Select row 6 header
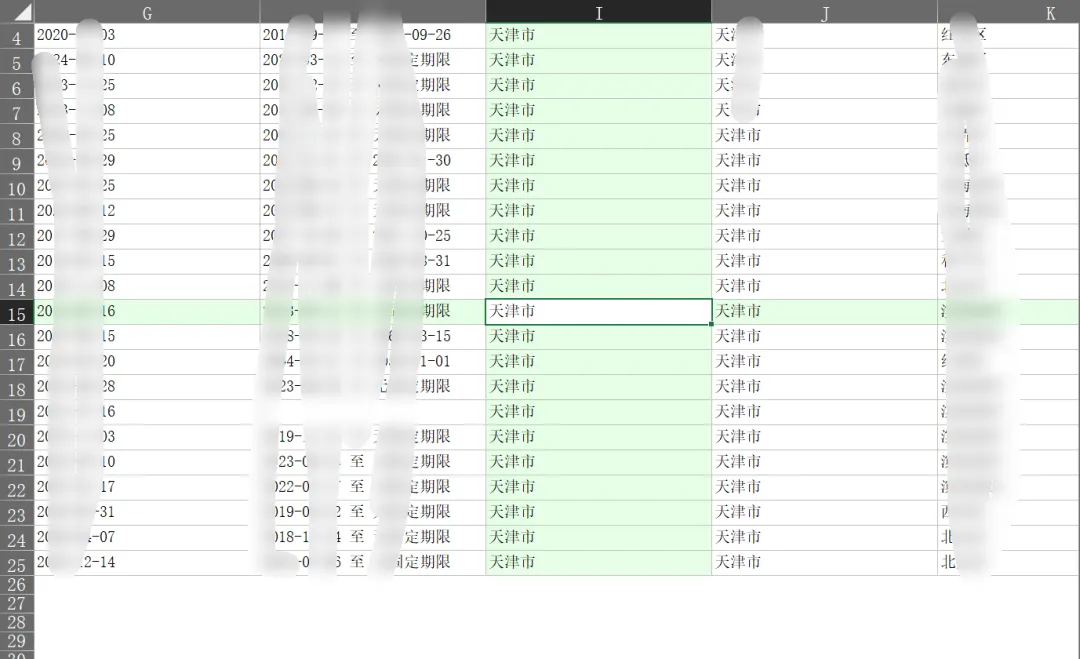The height and width of the screenshot is (659, 1080). coord(17,86)
